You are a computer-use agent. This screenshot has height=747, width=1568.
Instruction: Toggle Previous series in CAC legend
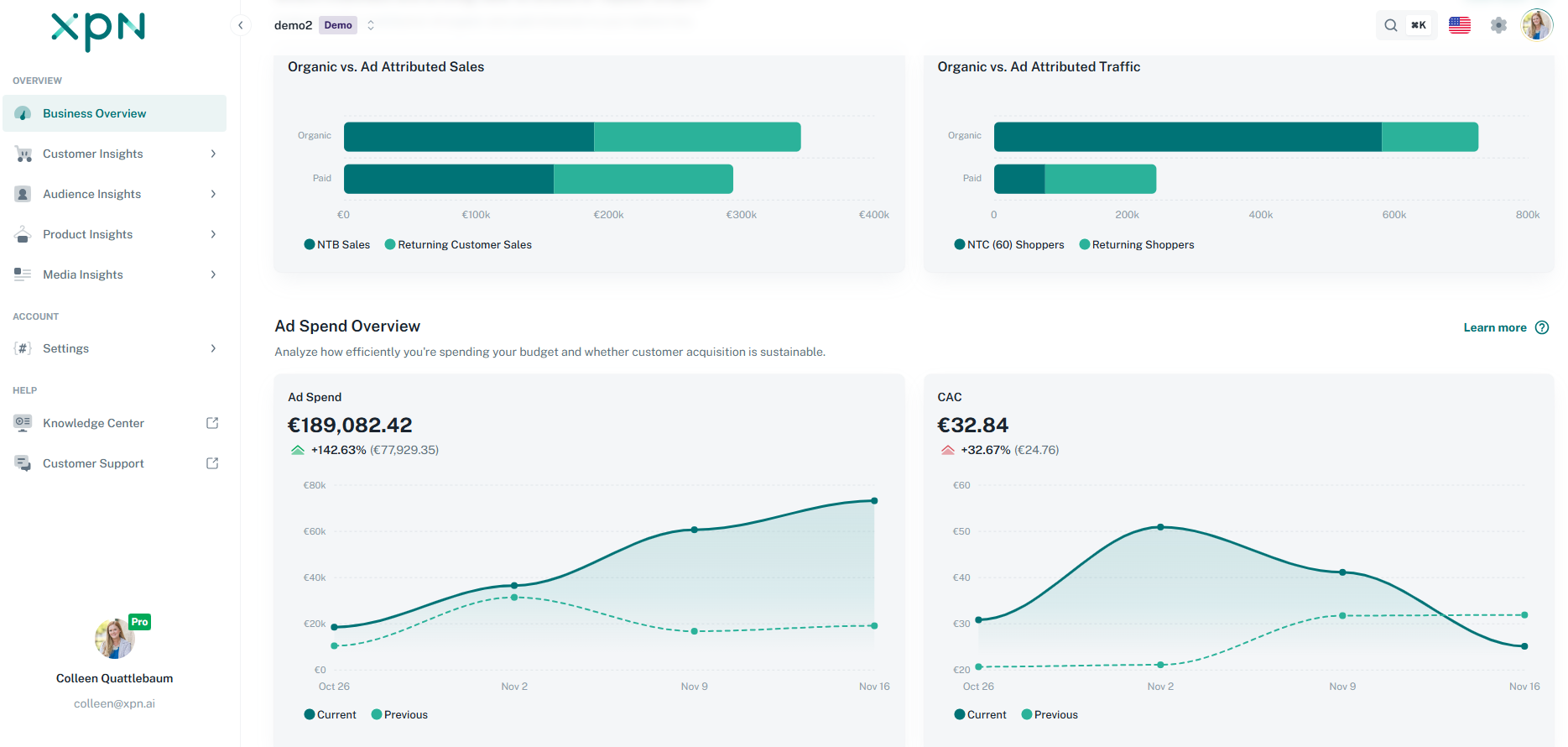coord(1050,714)
